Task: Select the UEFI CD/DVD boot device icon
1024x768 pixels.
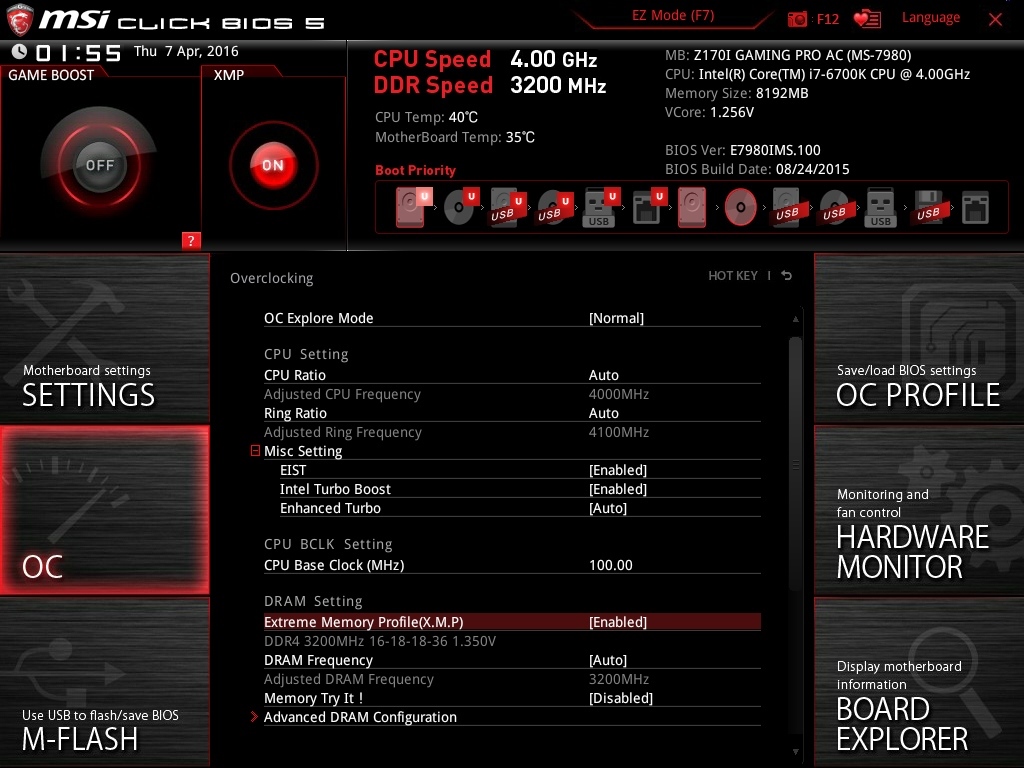Action: (461, 207)
